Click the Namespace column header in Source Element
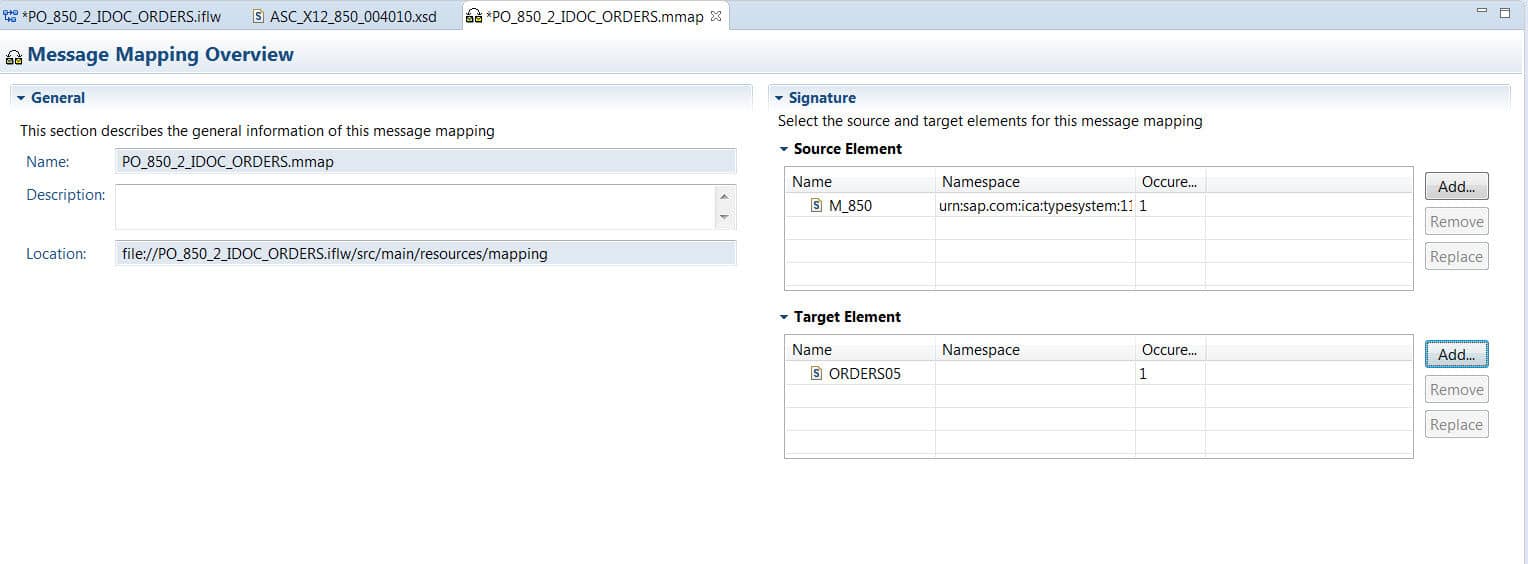 coord(980,182)
